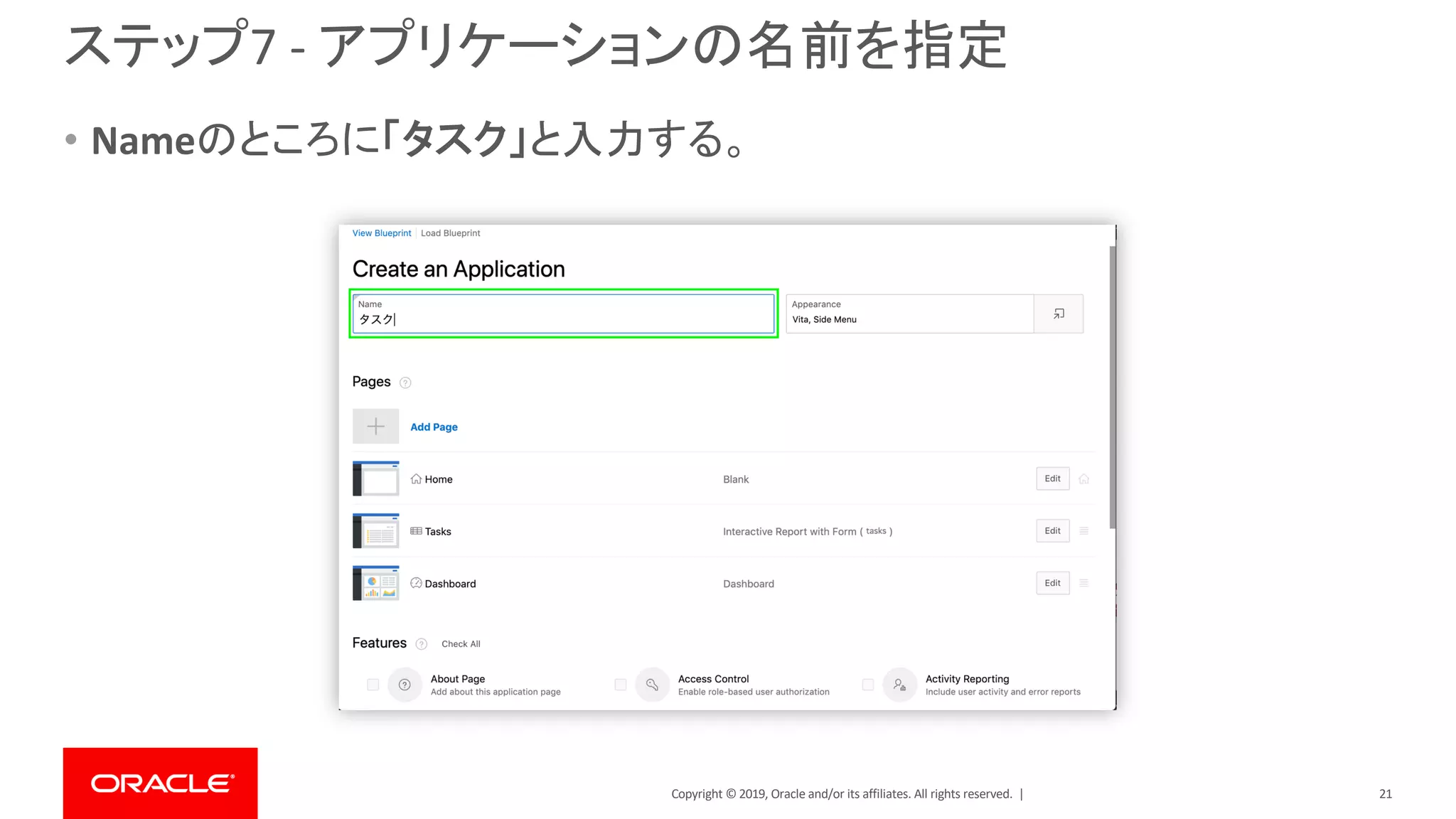The height and width of the screenshot is (819, 1456).
Task: Click Edit for the Tasks page
Action: 1053,530
